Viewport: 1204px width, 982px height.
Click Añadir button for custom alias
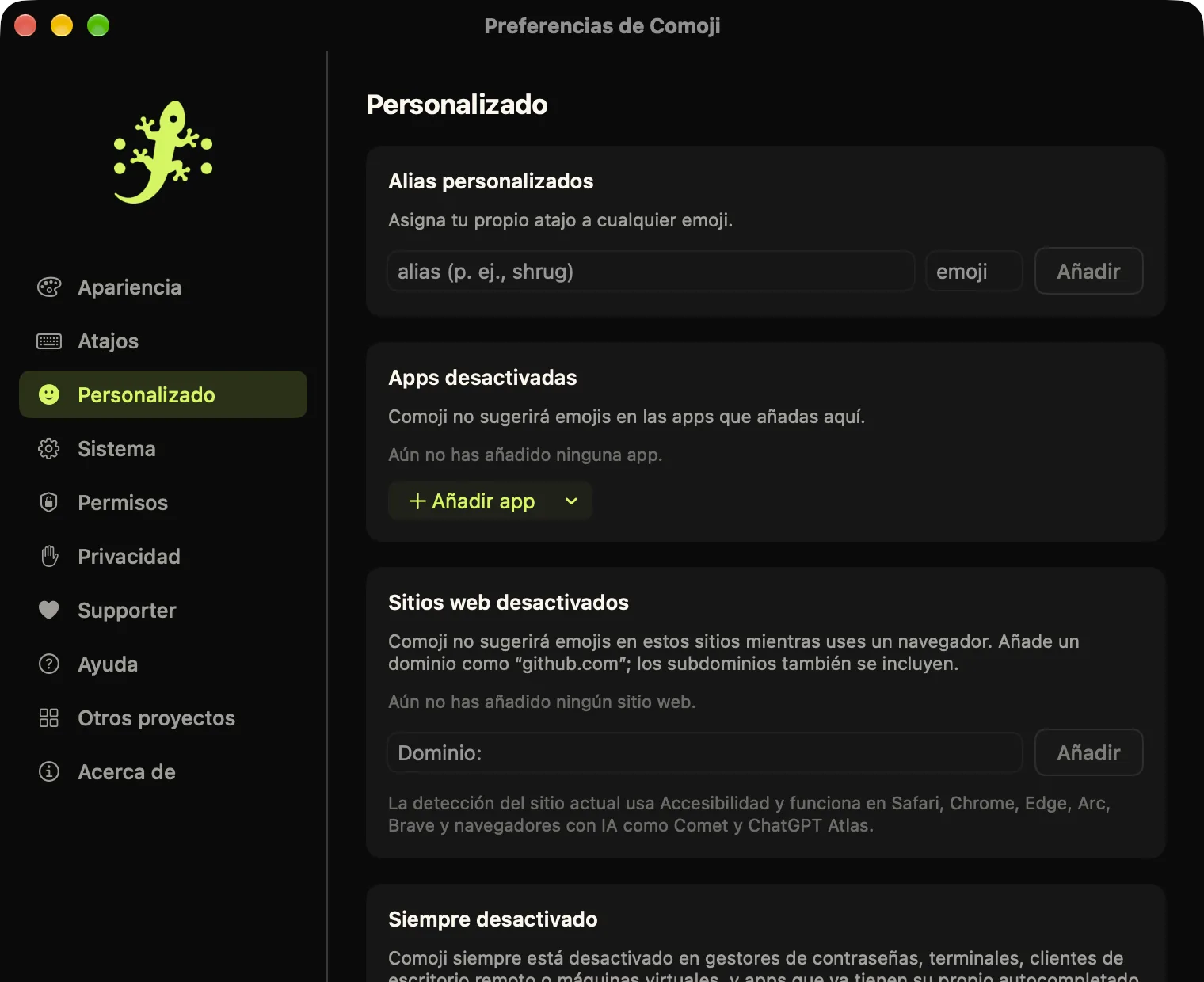coord(1088,272)
